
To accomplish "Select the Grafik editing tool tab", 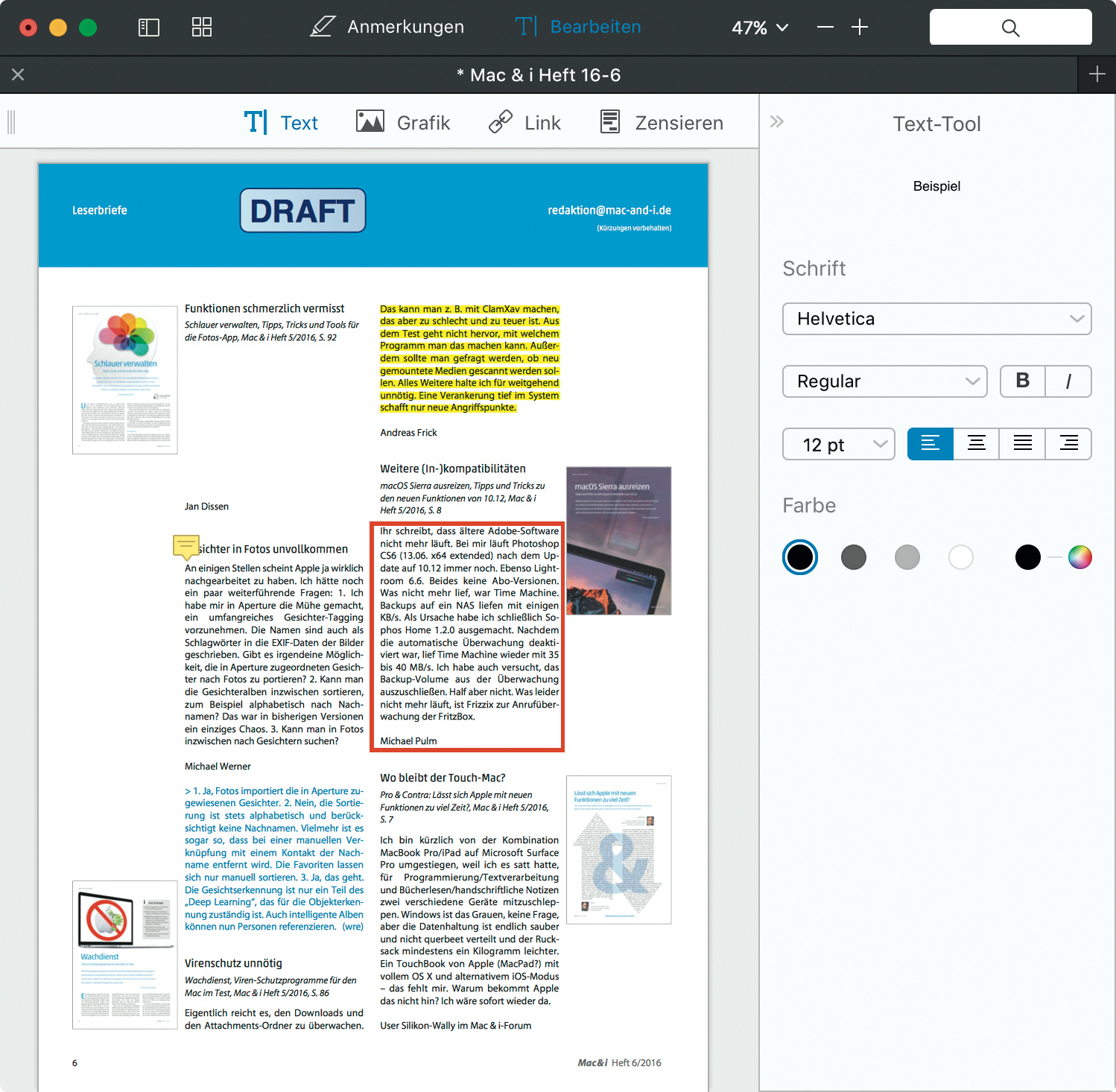I will pos(403,122).
